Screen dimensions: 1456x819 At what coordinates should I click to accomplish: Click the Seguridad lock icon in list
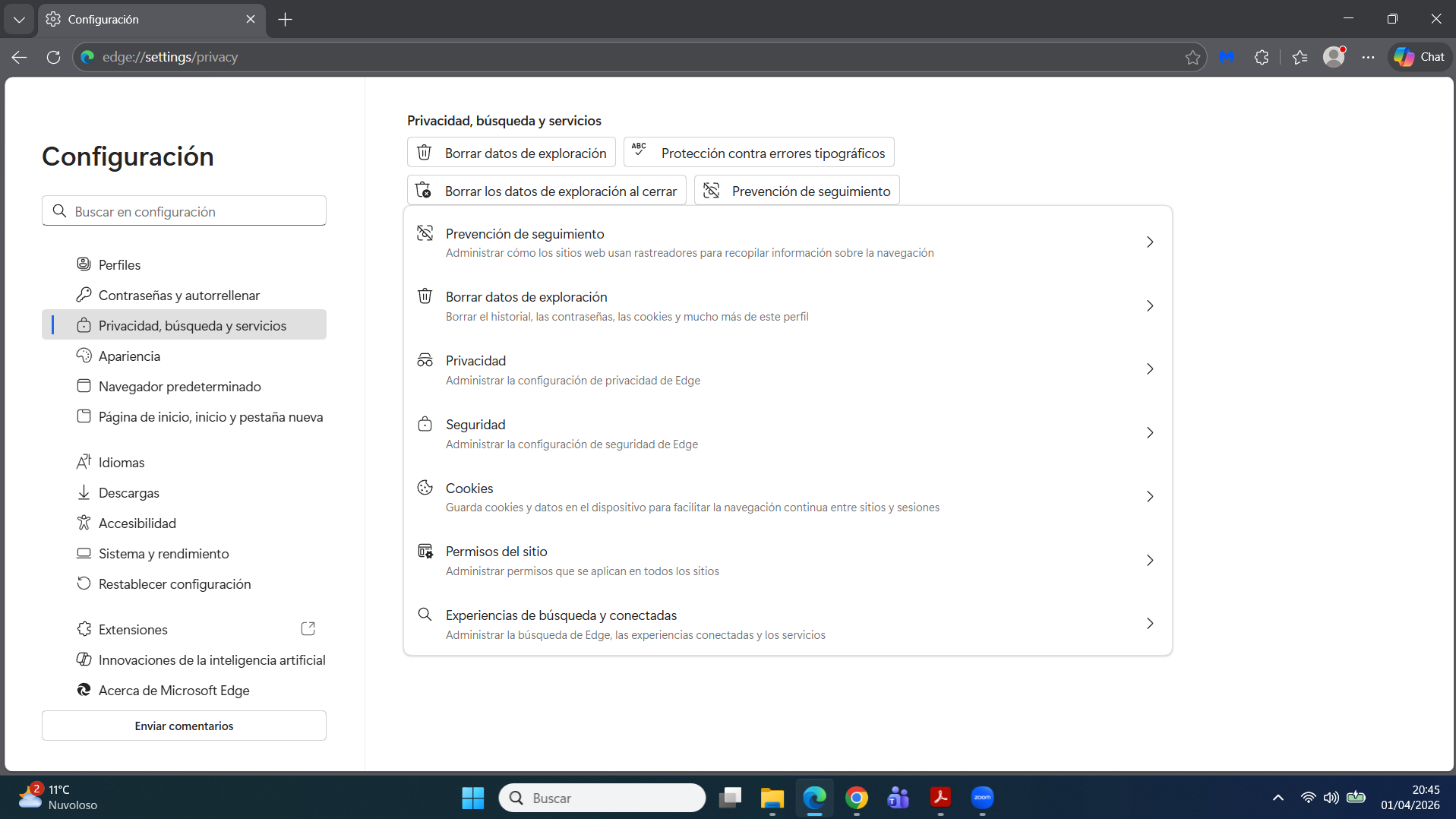[425, 424]
